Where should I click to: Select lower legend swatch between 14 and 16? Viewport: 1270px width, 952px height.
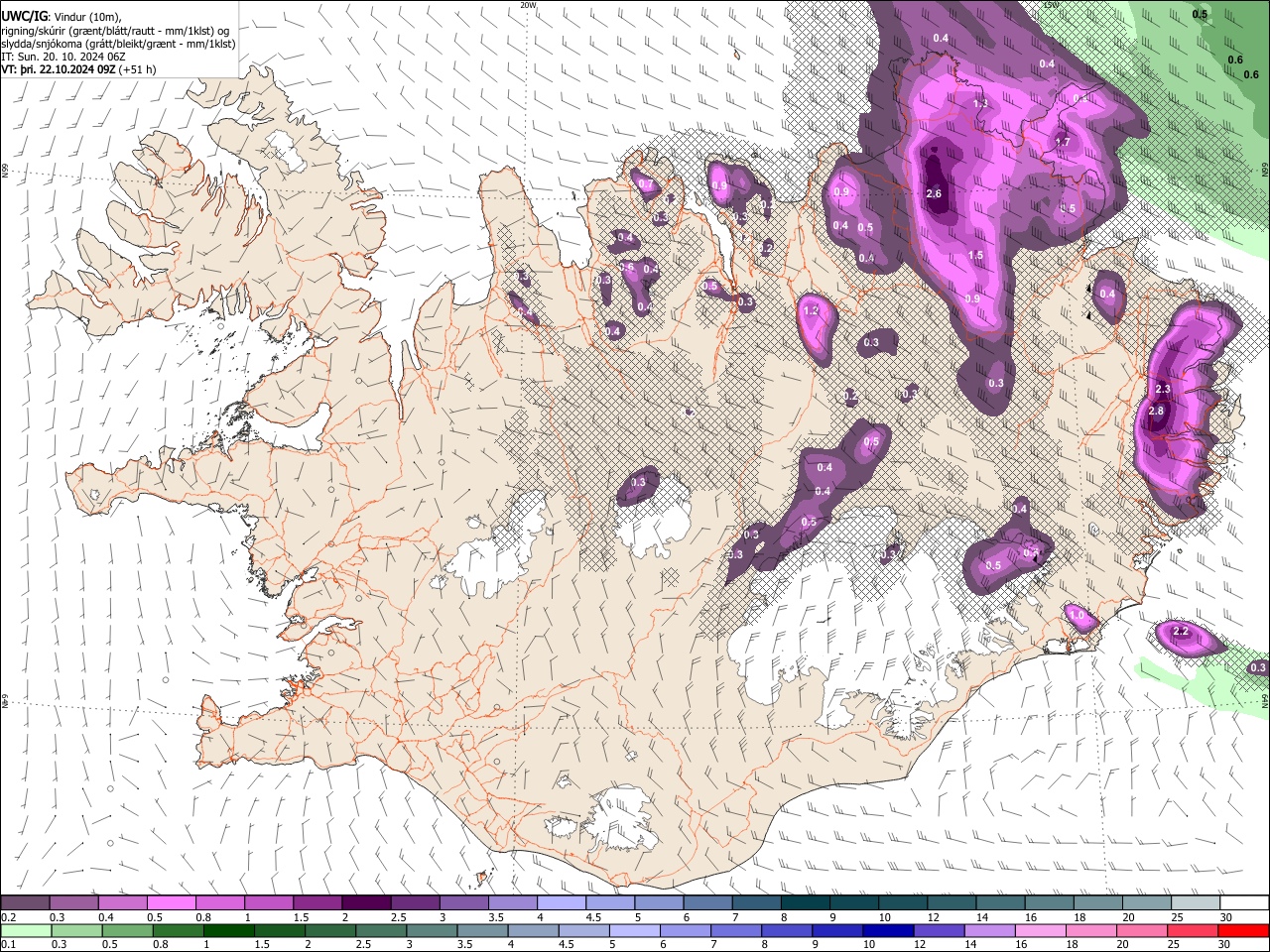tap(990, 930)
